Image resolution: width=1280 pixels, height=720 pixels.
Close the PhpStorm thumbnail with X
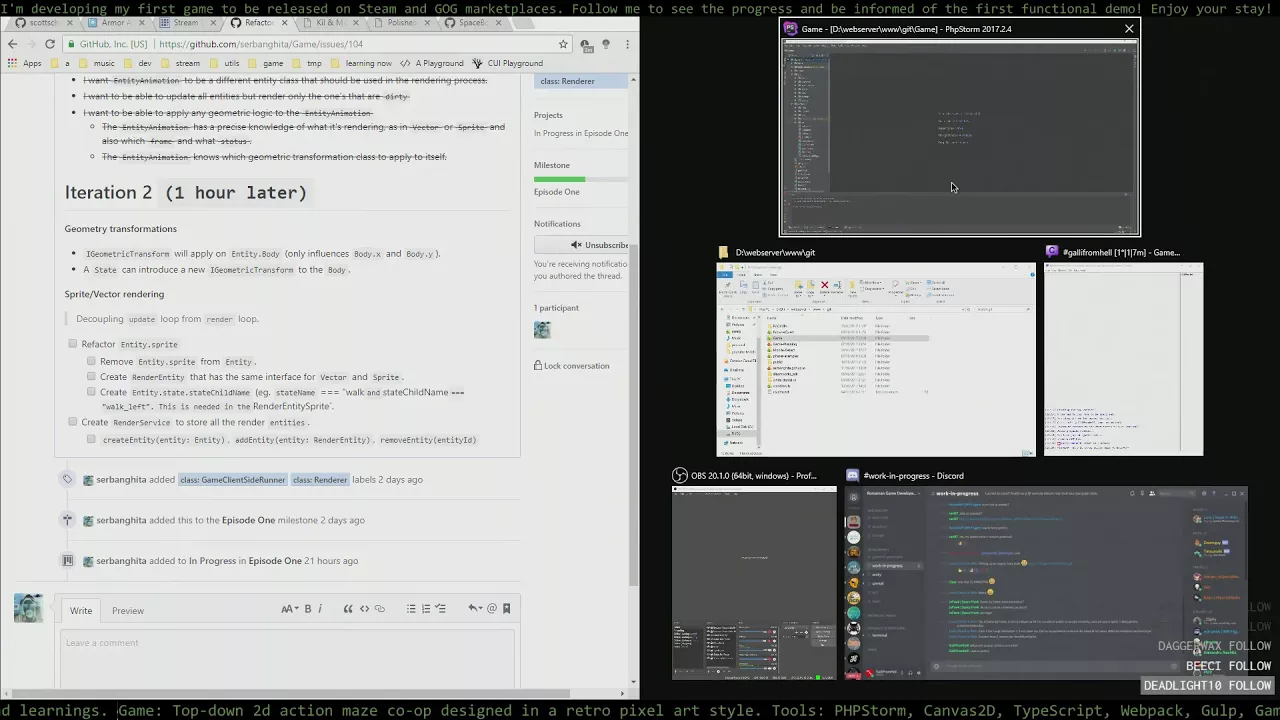(x=1129, y=29)
